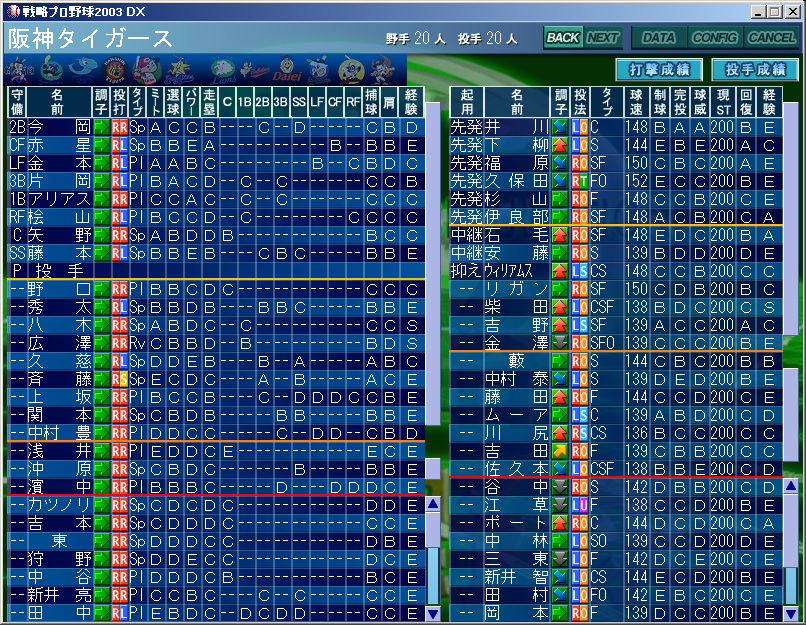The width and height of the screenshot is (806, 625).
Task: Click the RL handedness icon for 金本
Action: pos(119,162)
